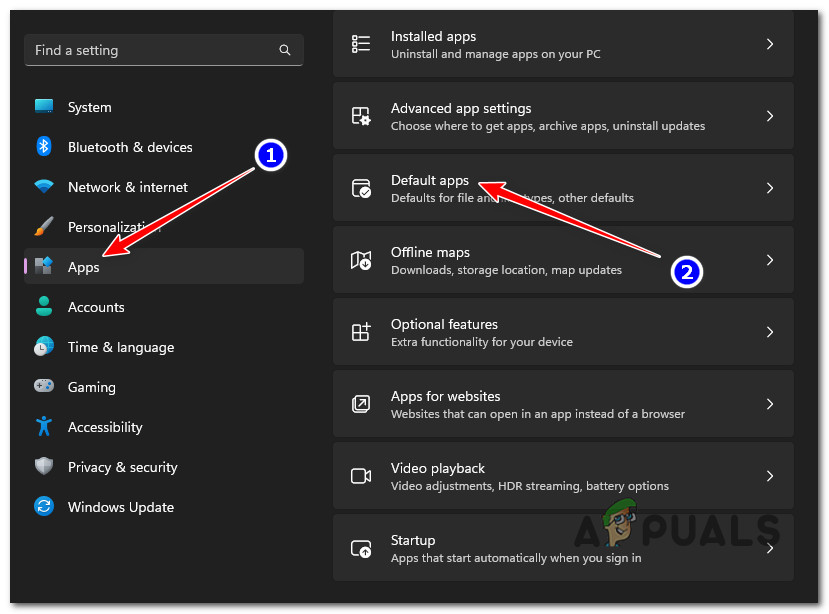Click 'Extra functionality for your device'

pos(482,342)
